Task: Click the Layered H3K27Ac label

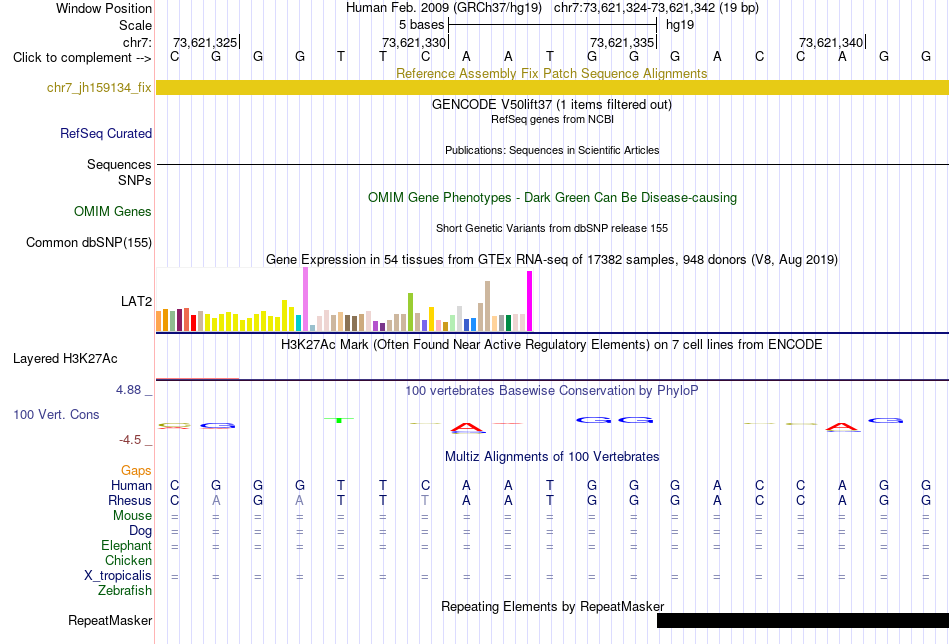Action: pos(65,359)
